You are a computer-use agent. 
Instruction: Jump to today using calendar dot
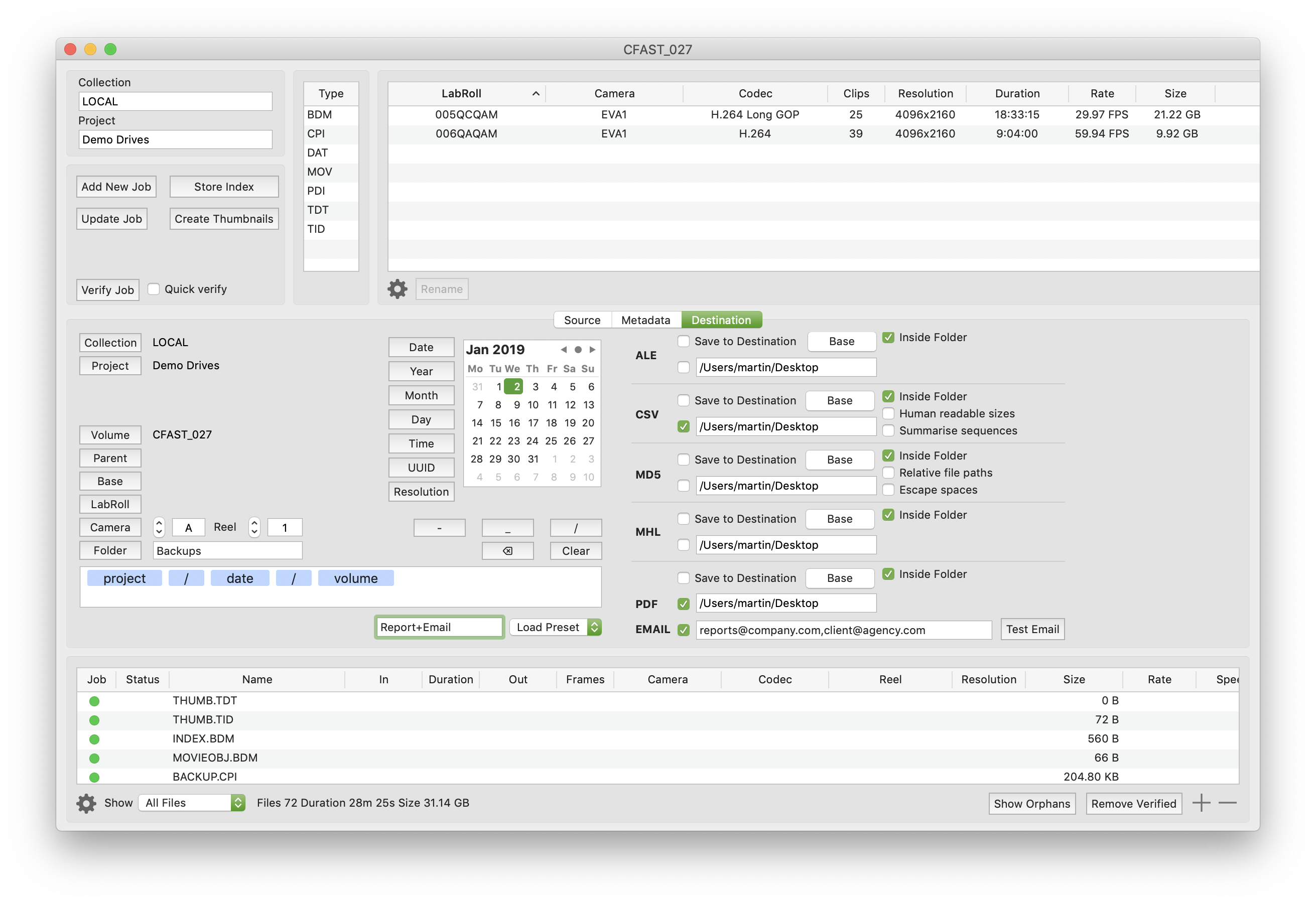[578, 350]
